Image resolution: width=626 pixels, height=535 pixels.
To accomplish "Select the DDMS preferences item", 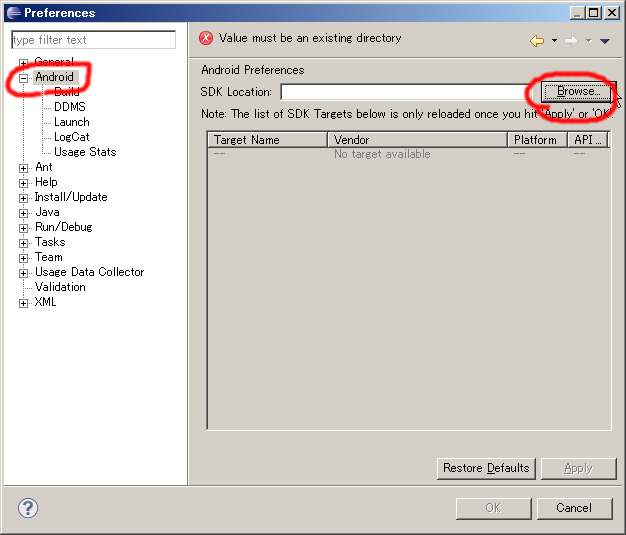I will [70, 107].
